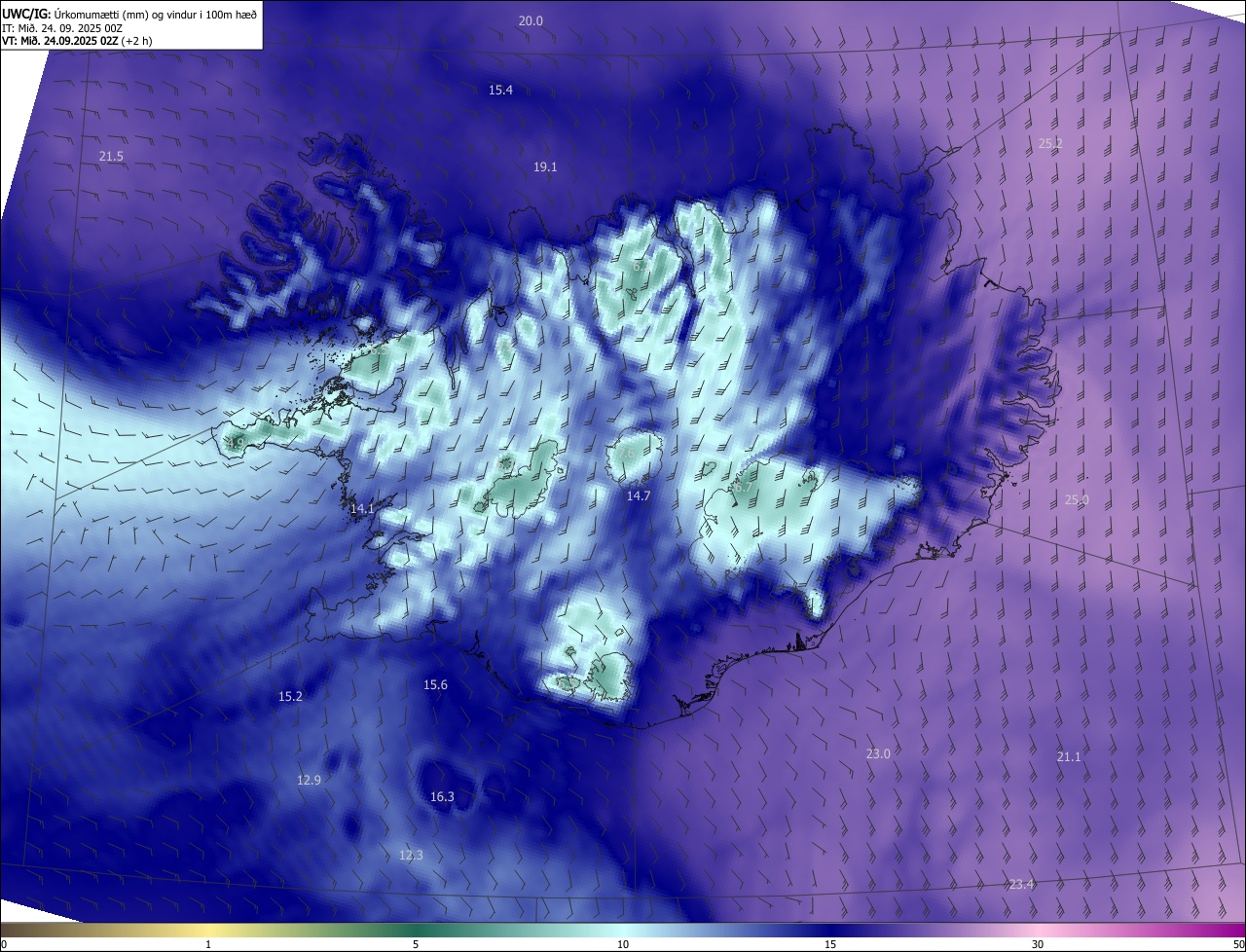The width and height of the screenshot is (1246, 952).
Task: Click the 23.0 value label in the southeast
Action: coord(878,753)
